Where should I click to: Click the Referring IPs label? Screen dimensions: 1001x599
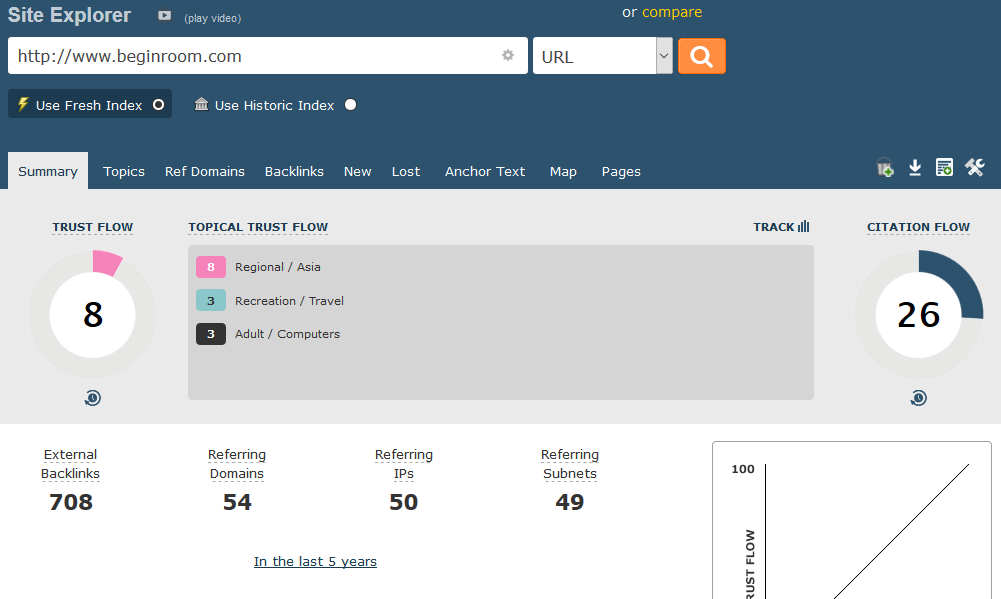pos(403,464)
